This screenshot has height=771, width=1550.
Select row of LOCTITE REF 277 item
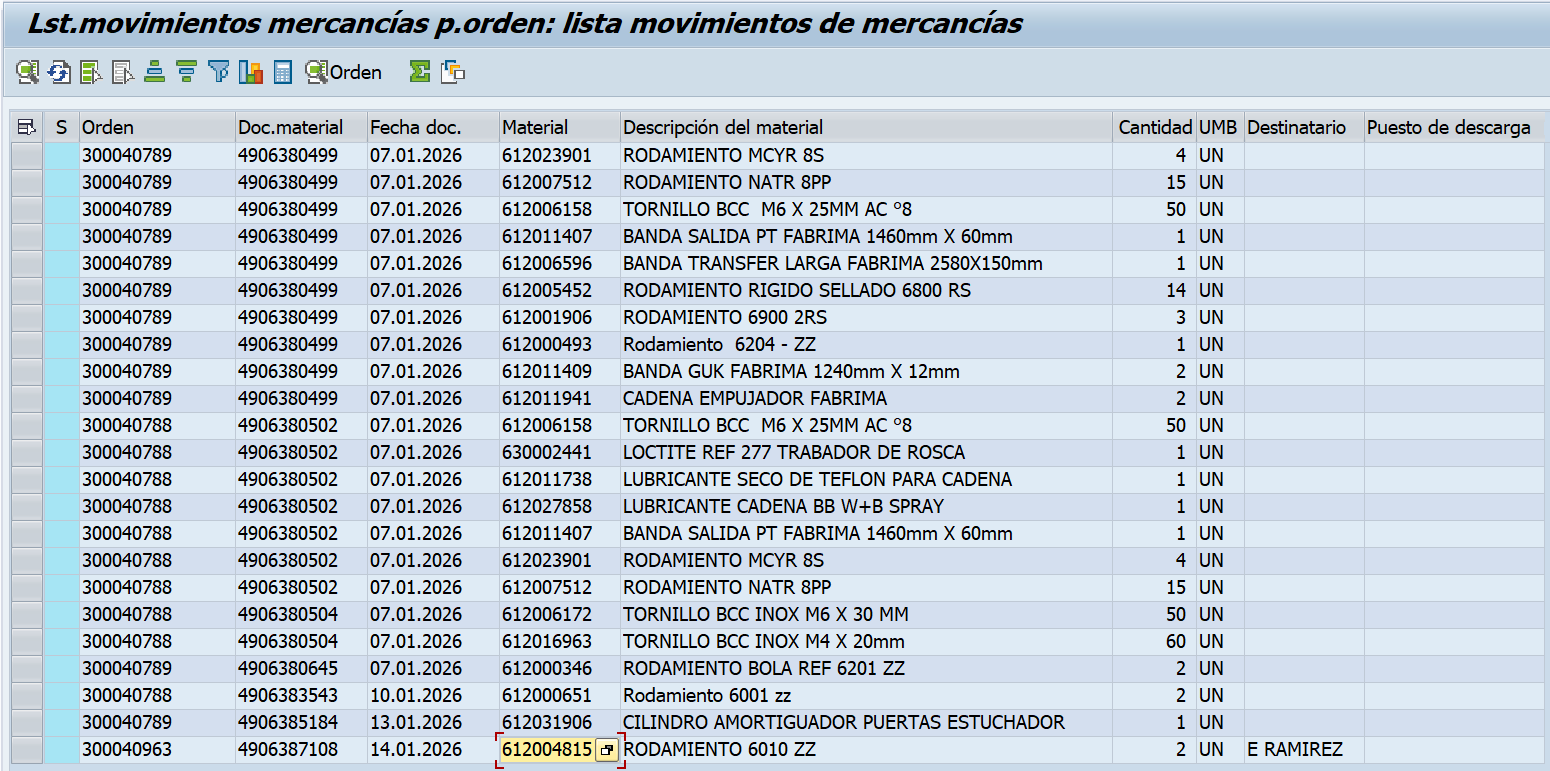click(27, 453)
